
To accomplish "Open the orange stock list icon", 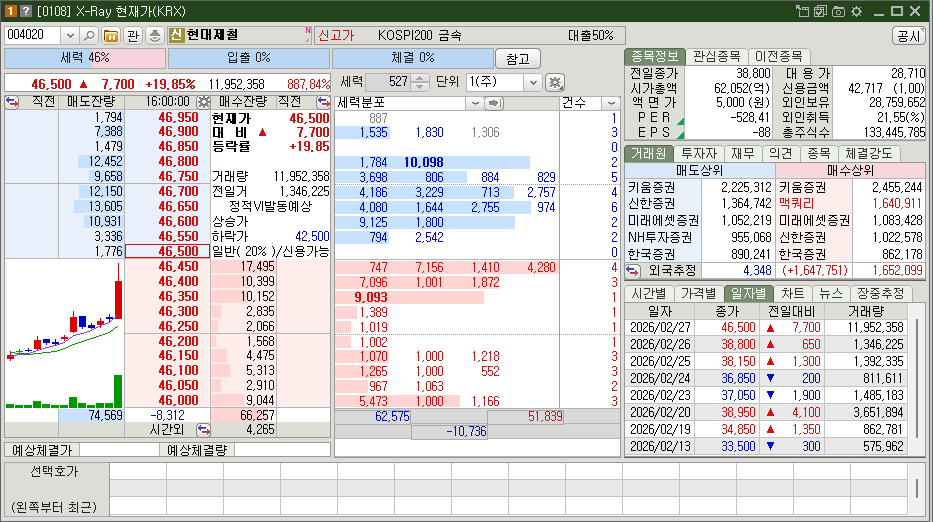I will point(110,35).
